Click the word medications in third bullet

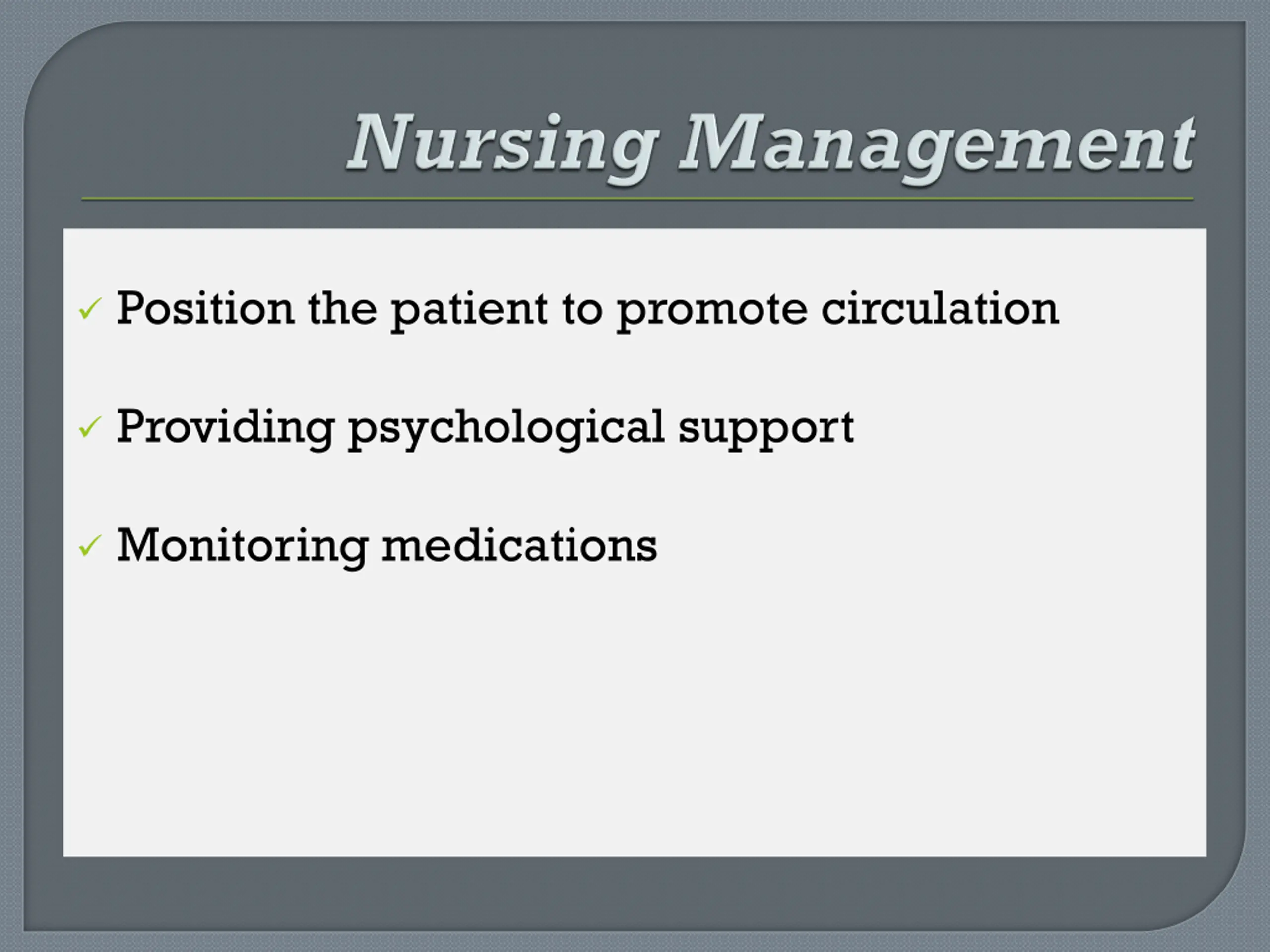(519, 545)
